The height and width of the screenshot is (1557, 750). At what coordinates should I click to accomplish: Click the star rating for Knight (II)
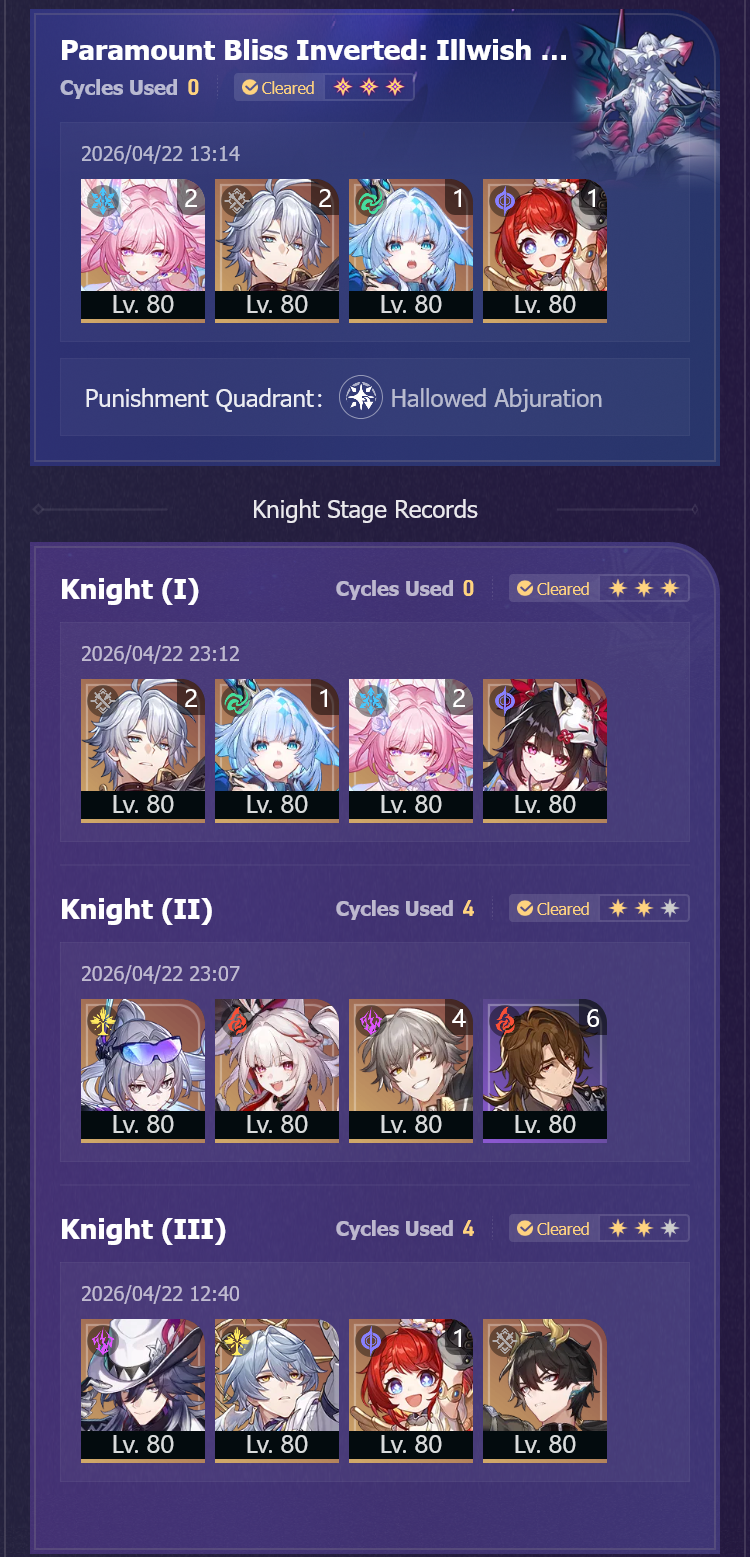point(644,909)
